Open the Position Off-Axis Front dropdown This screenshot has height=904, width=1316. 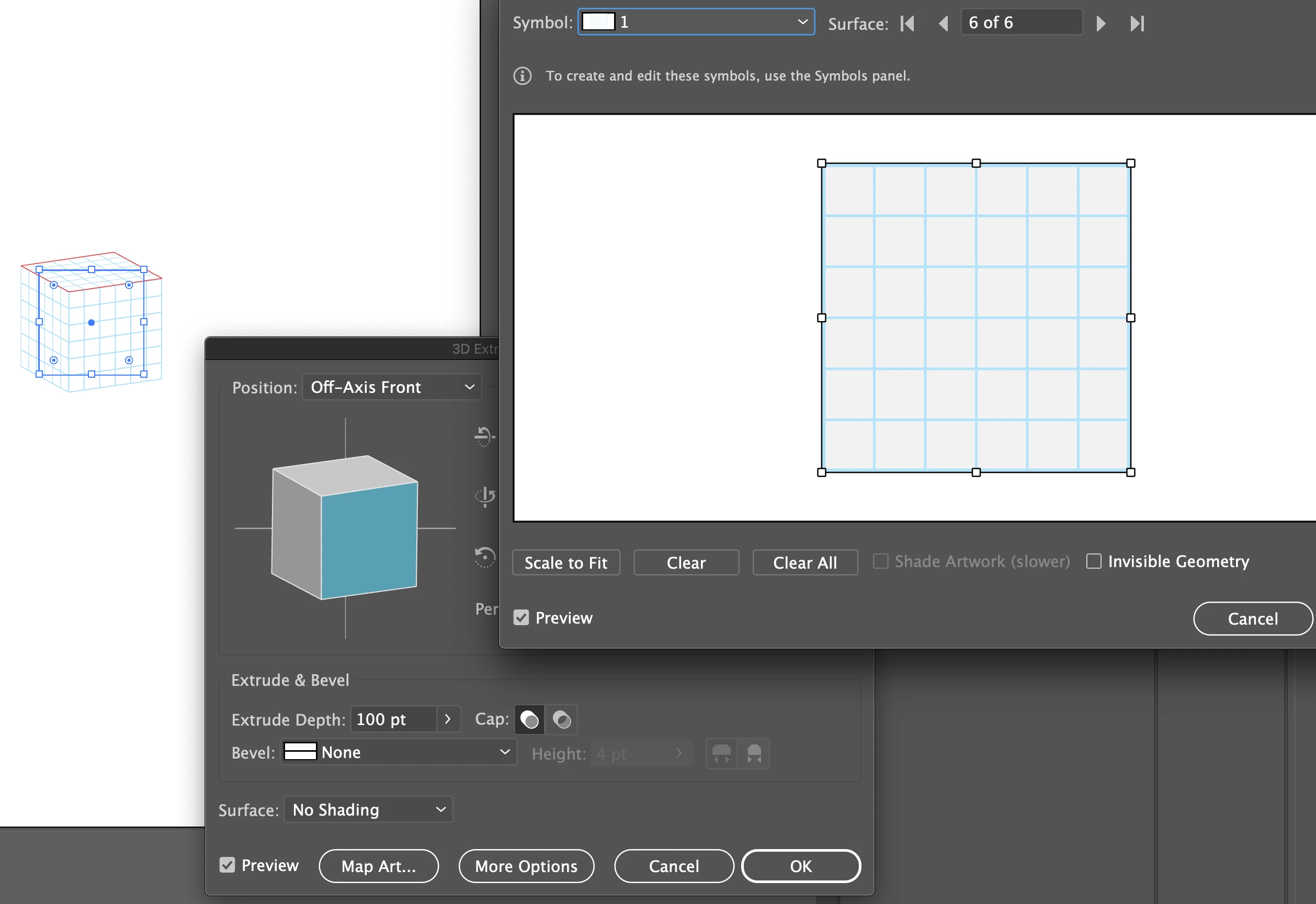coord(392,387)
